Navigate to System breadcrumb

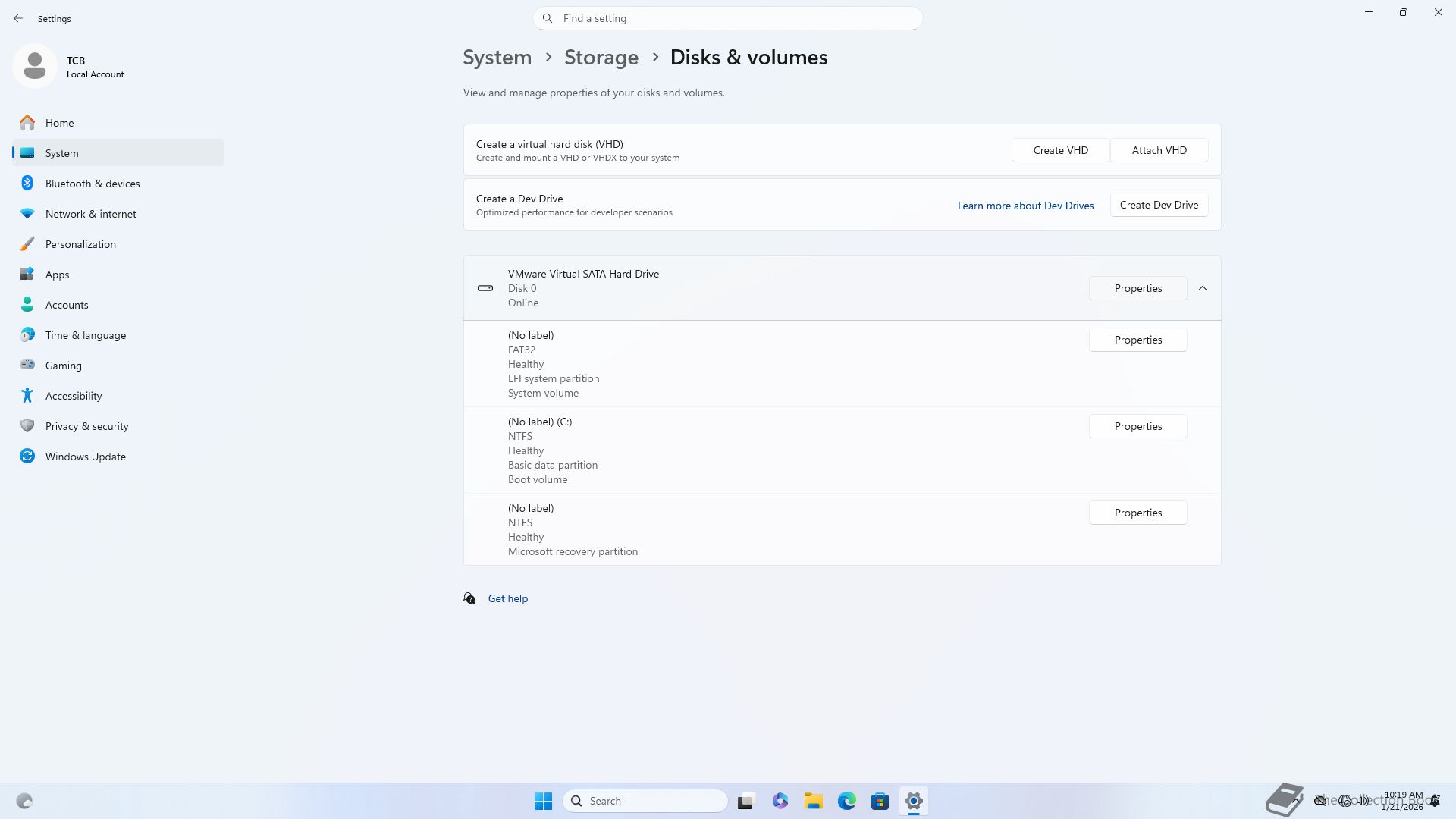pos(497,58)
